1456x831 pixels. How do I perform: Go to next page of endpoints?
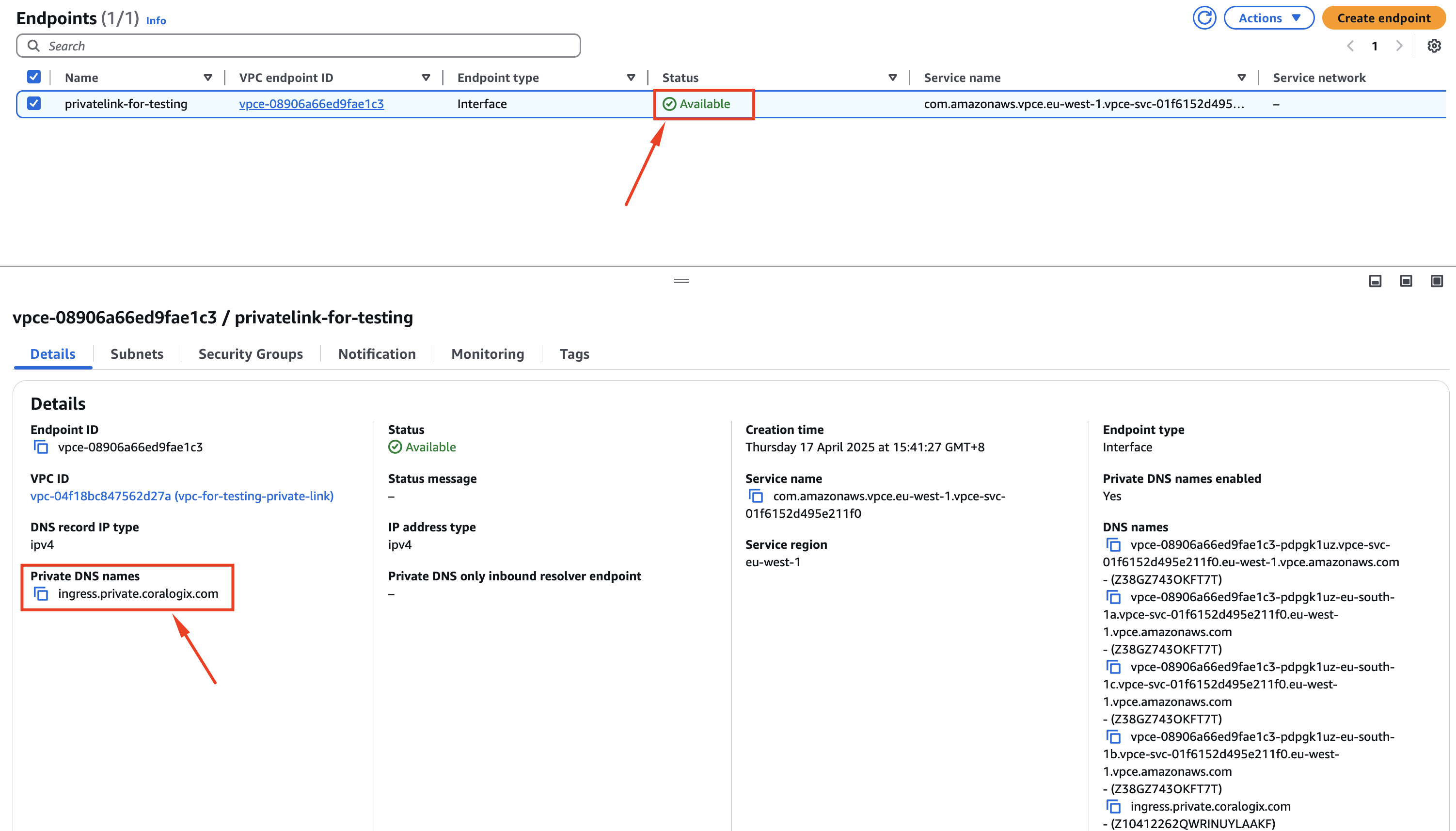pyautogui.click(x=1399, y=46)
